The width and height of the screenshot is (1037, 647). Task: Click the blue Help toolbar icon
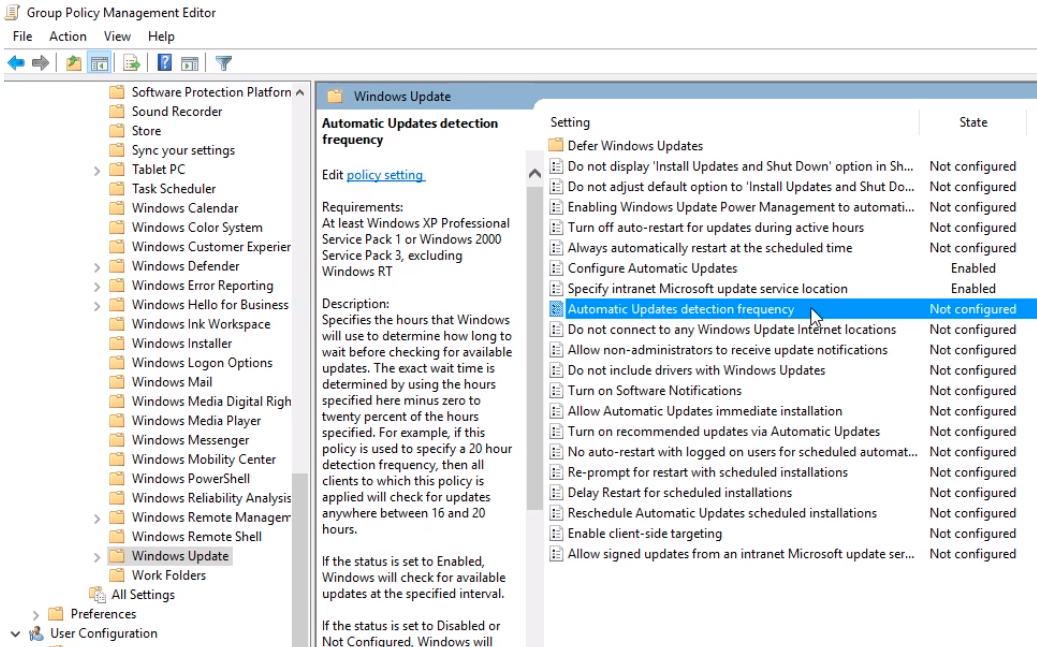point(164,64)
